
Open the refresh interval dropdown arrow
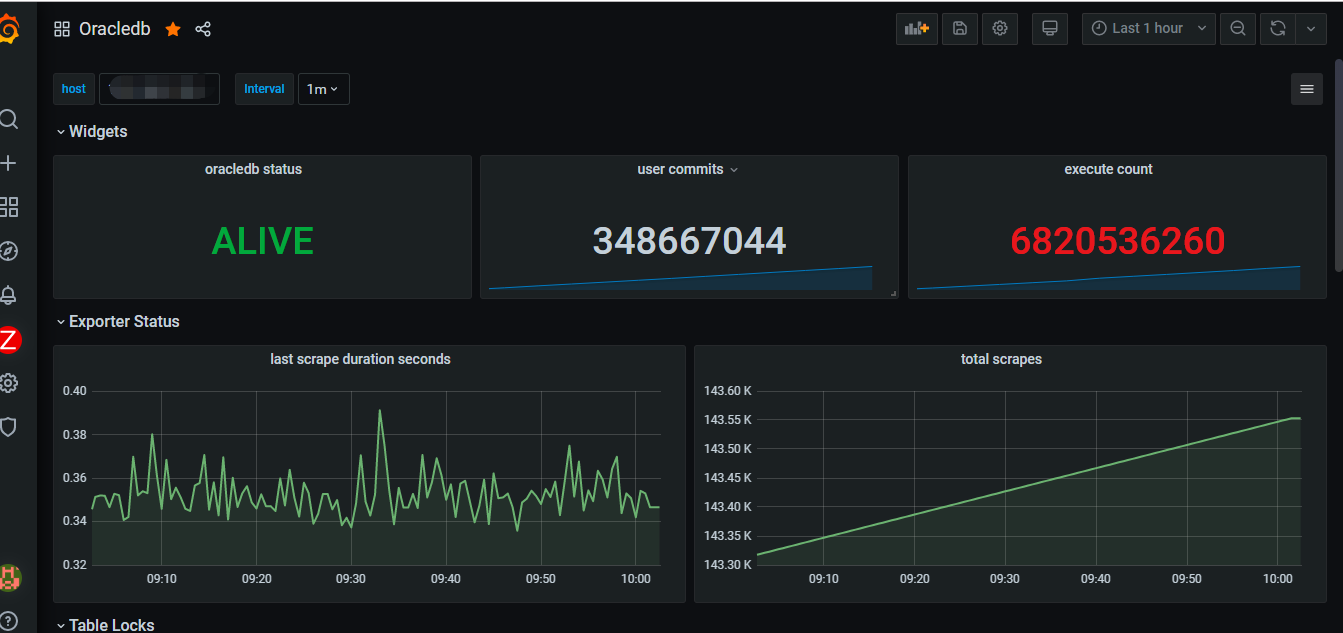point(1311,29)
